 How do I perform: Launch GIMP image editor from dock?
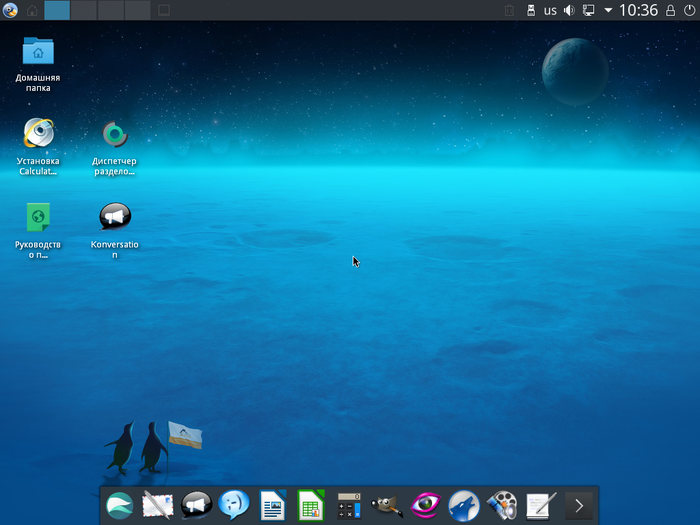tap(387, 505)
